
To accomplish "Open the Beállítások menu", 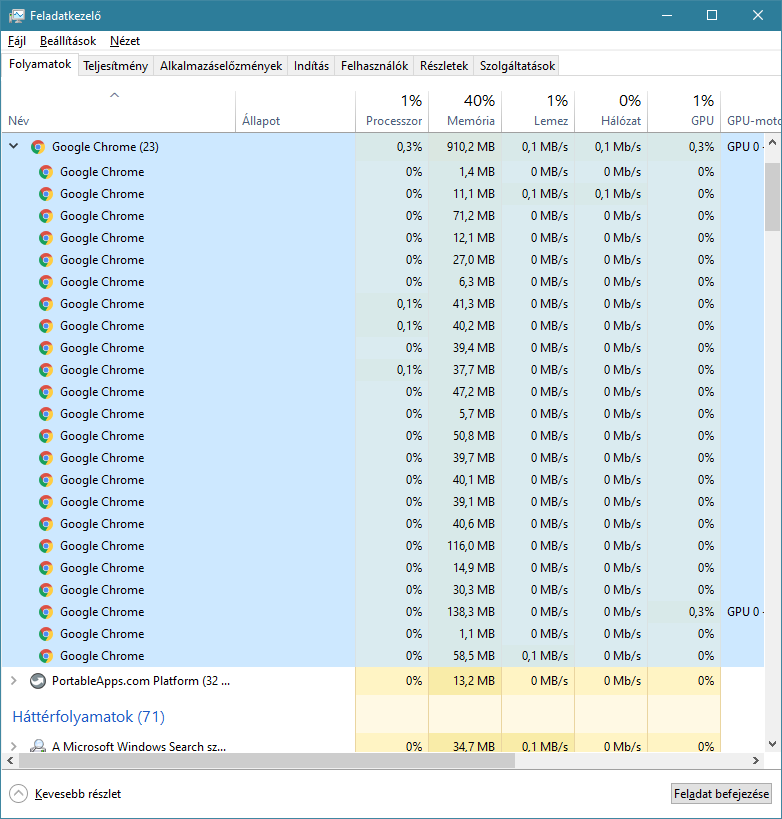I will coord(68,41).
